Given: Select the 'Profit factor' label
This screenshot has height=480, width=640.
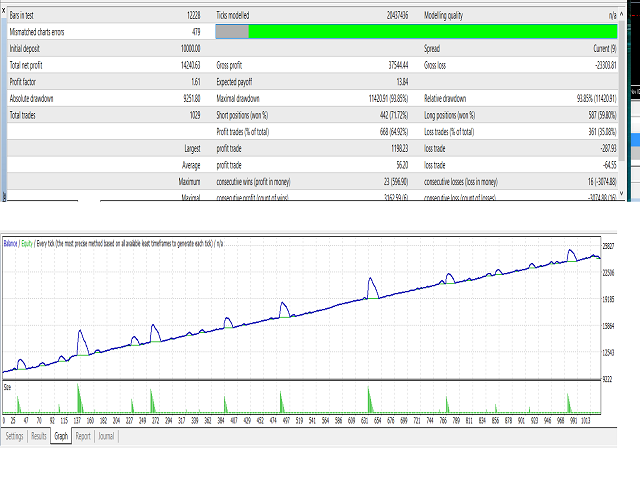Looking at the screenshot, I should [x=22, y=82].
